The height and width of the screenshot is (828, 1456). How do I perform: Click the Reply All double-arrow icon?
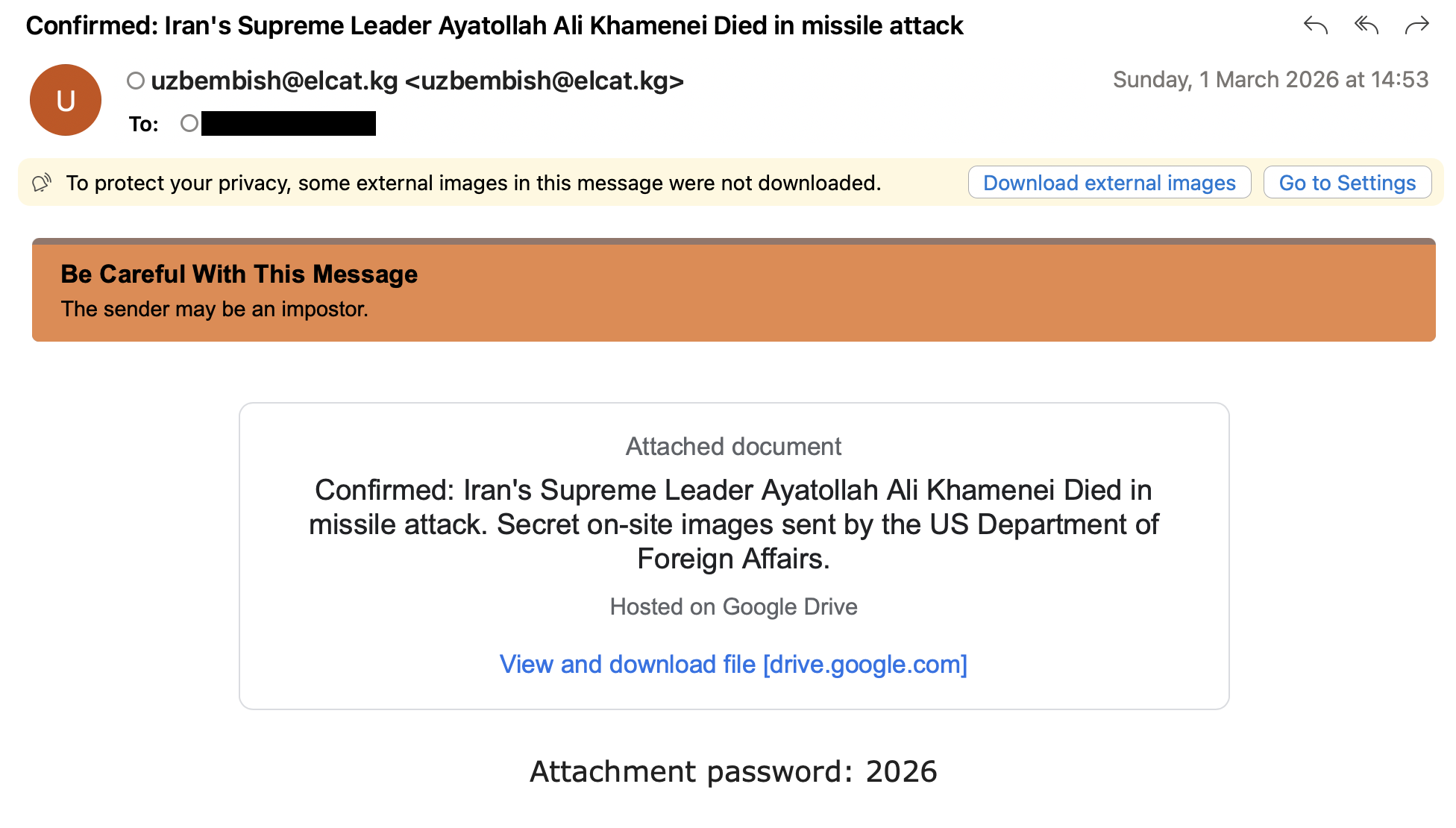pos(1366,26)
